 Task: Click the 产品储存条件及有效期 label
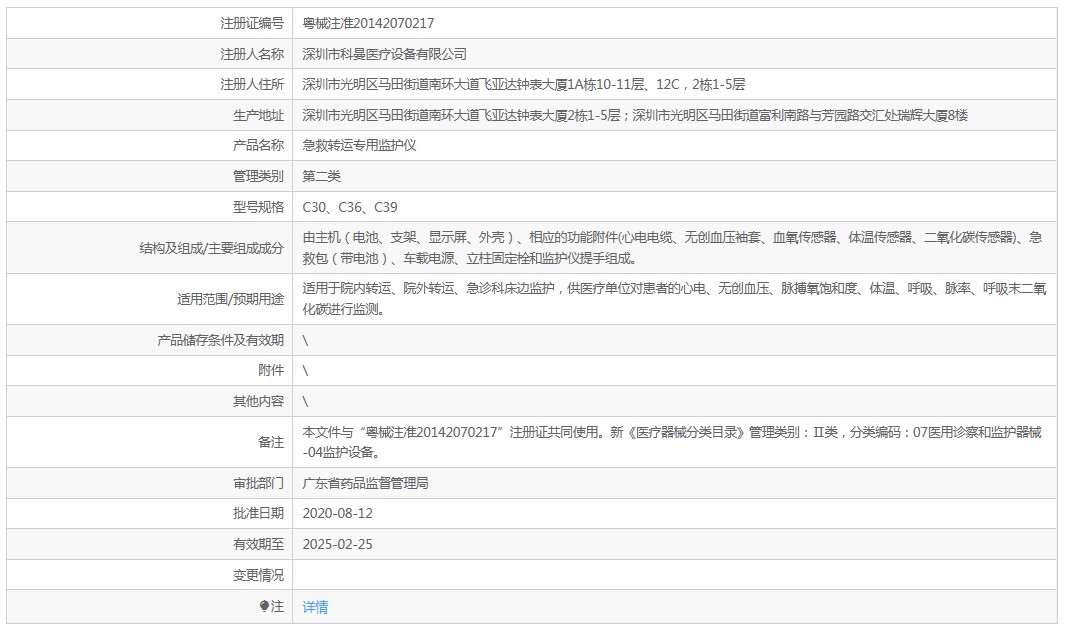click(x=220, y=340)
